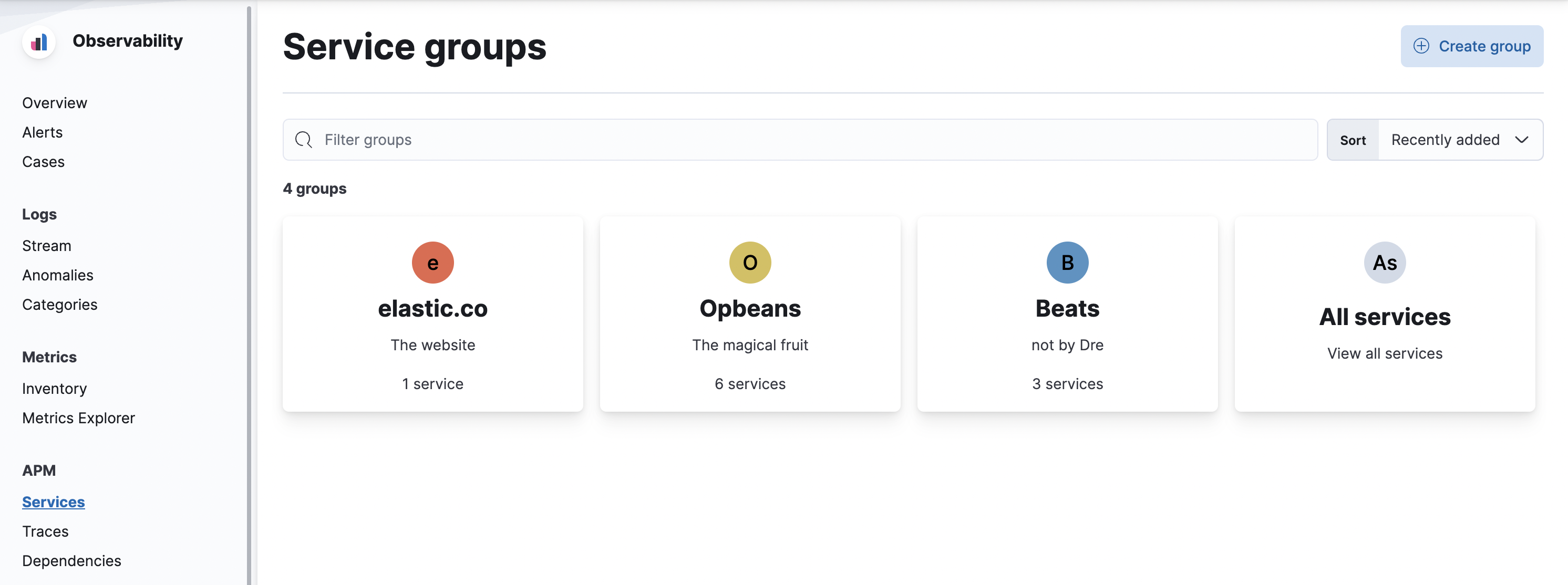1568x585 pixels.
Task: Change sorting from Recently added
Action: pyautogui.click(x=1445, y=139)
